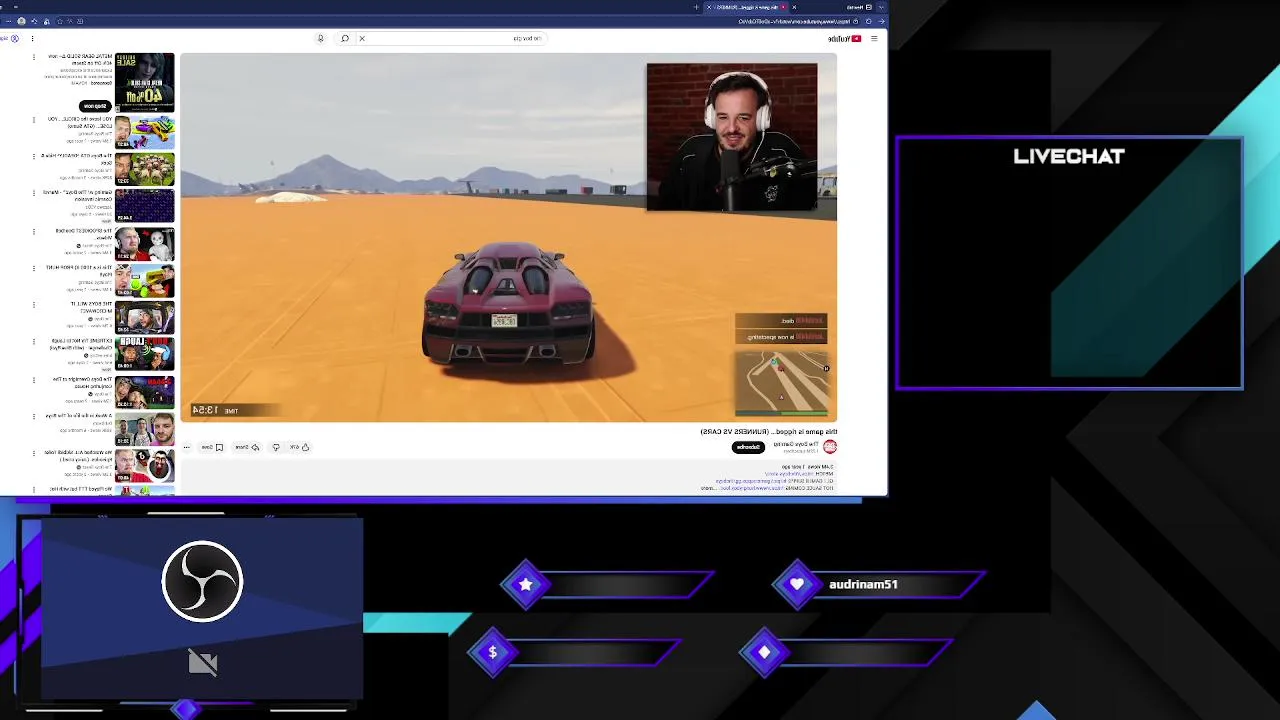Open the YouTube hamburger guide menu
This screenshot has height=720, width=1280.
pyautogui.click(x=874, y=38)
